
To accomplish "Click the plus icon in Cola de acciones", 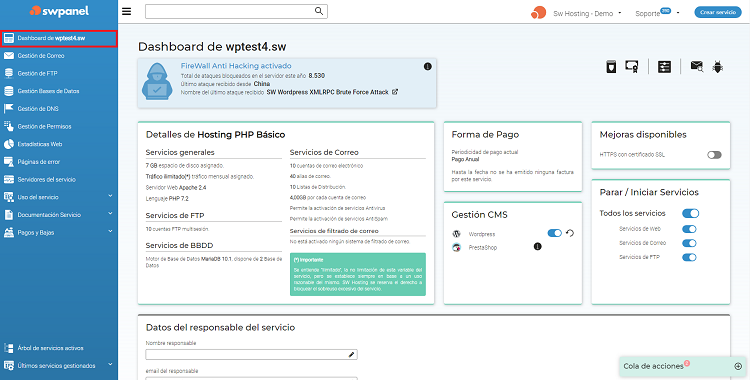I will [738, 366].
